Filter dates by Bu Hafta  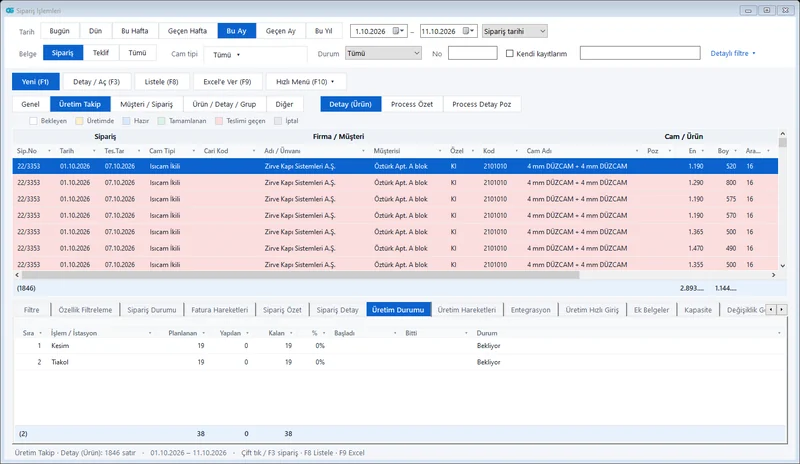[135, 31]
